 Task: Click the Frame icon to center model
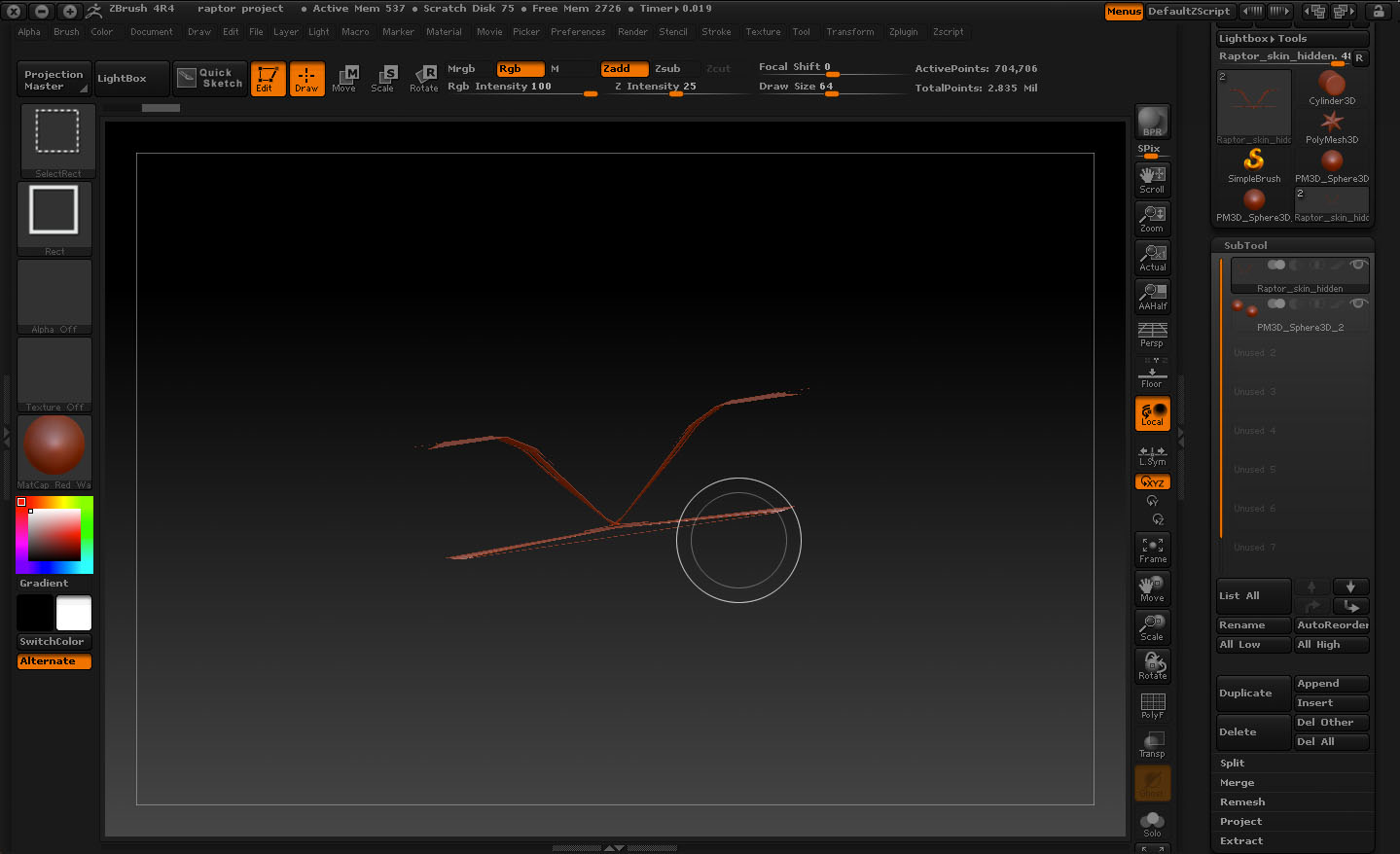[x=1152, y=549]
